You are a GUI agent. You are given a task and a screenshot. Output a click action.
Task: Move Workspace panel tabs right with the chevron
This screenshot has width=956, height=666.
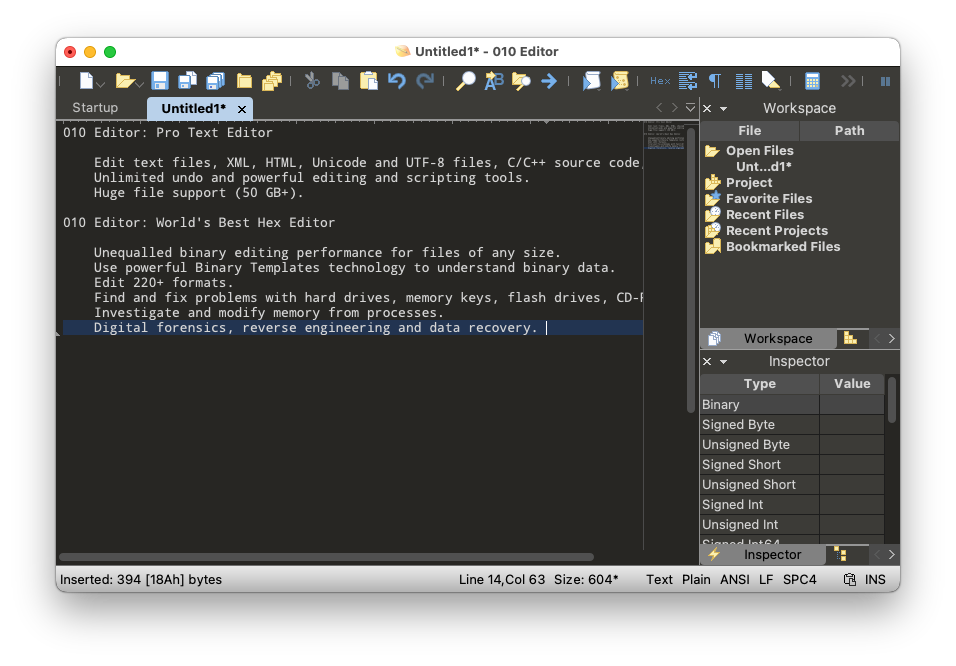pyautogui.click(x=891, y=338)
